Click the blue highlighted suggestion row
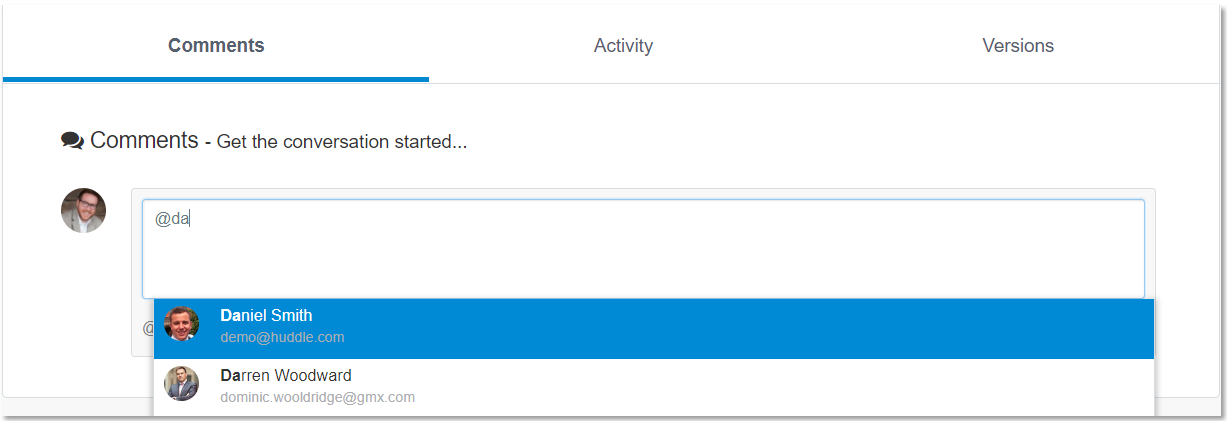Screen dimensions: 1227x421 654,328
